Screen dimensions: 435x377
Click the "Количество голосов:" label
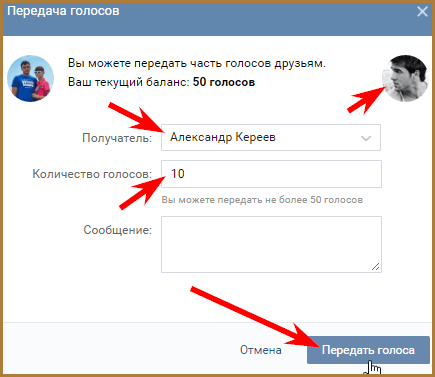pyautogui.click(x=92, y=174)
